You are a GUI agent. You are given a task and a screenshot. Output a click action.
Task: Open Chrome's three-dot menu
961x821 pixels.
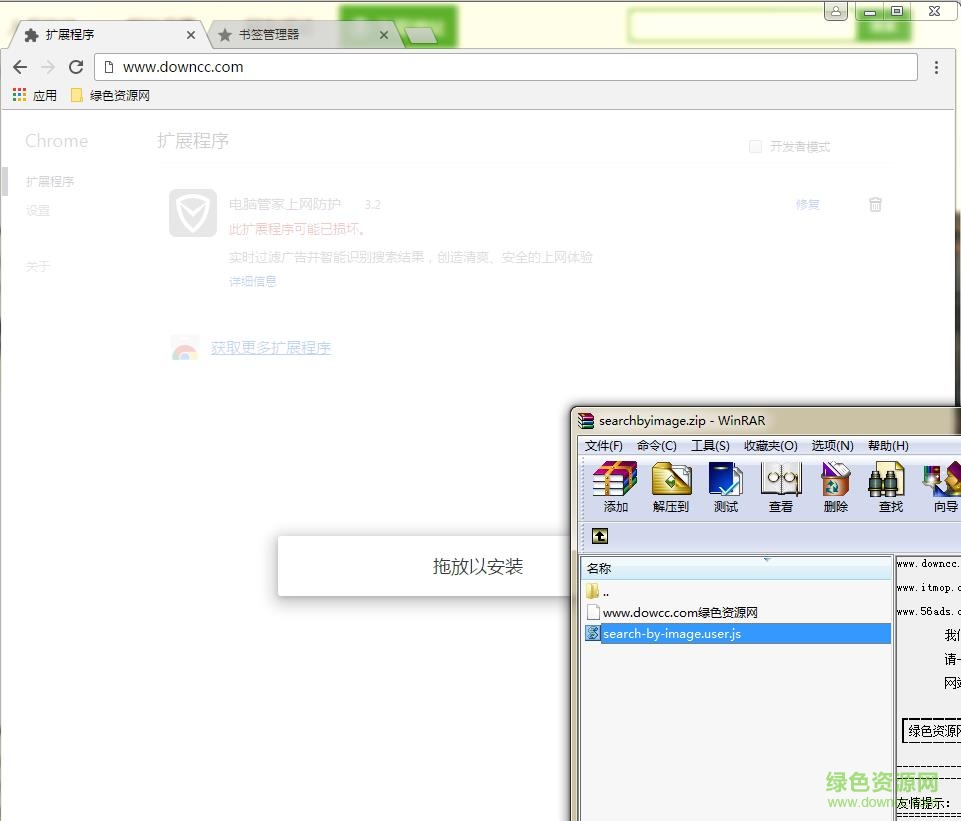coord(937,67)
